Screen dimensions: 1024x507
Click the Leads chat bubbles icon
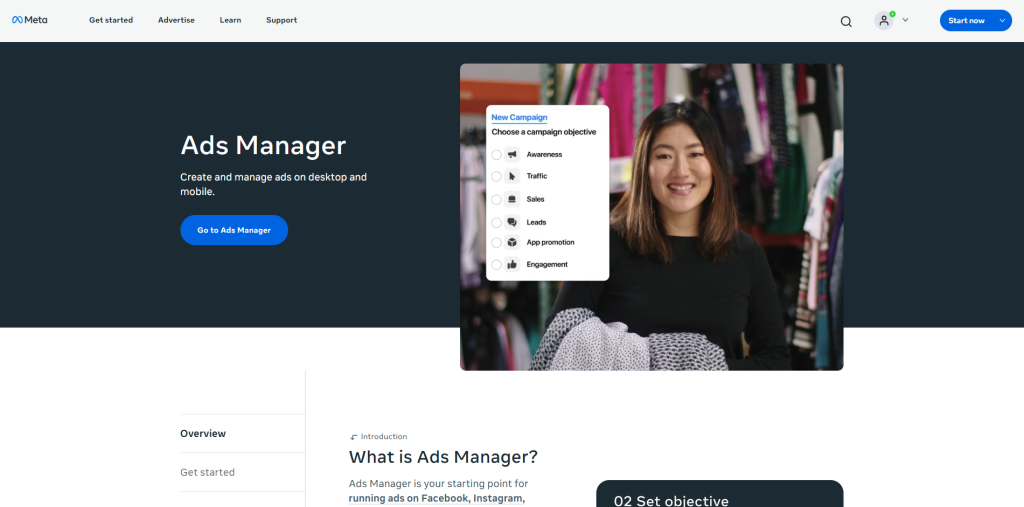click(x=512, y=222)
